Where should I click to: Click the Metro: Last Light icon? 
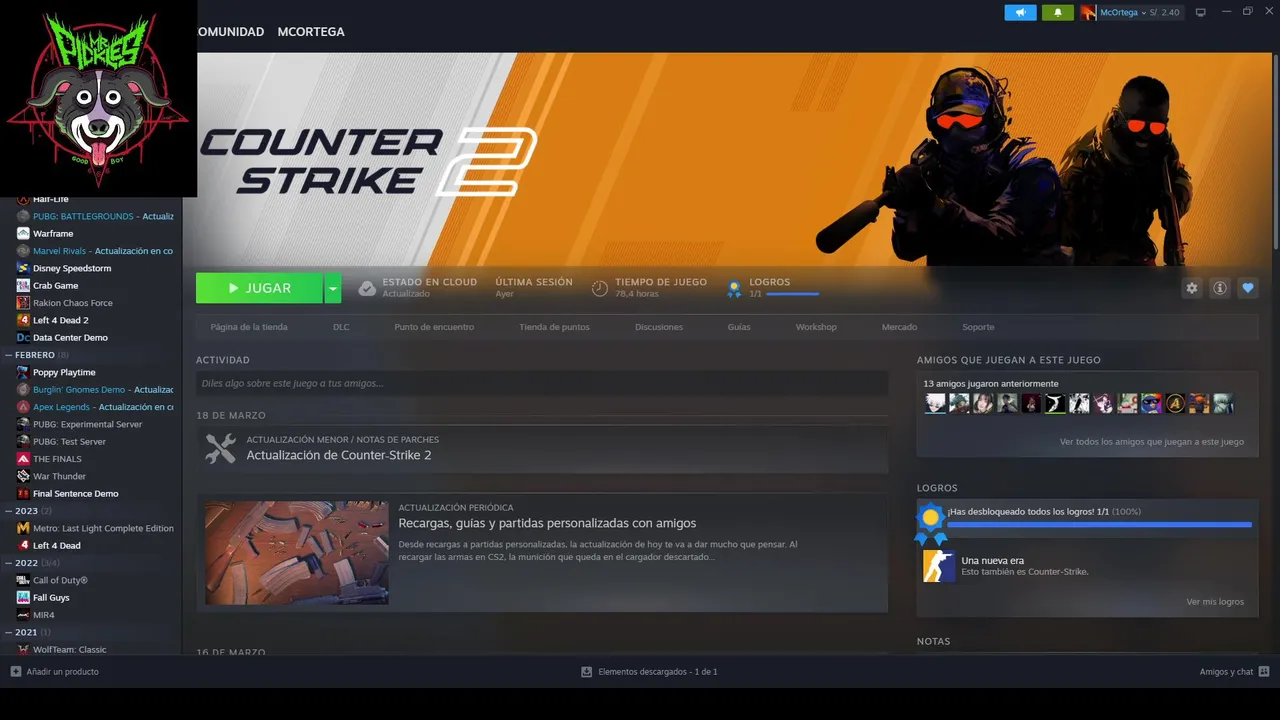point(23,528)
